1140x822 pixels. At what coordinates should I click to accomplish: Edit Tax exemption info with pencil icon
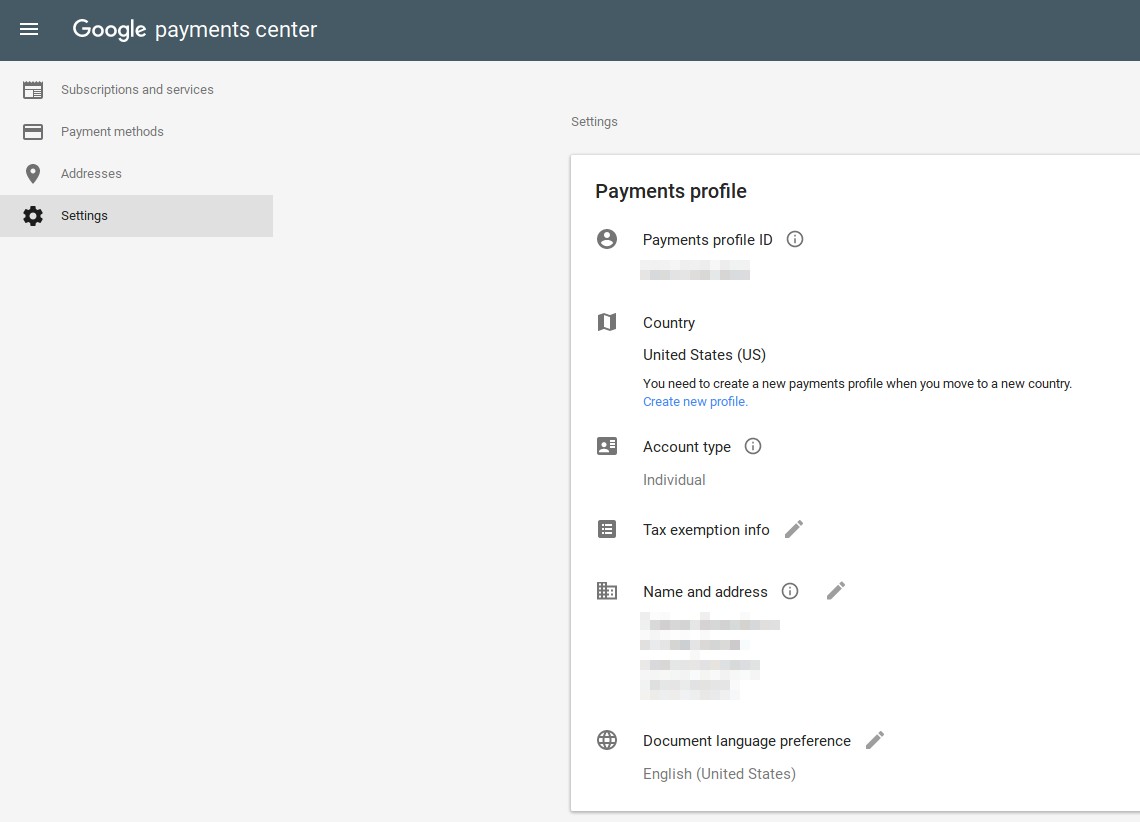coord(794,529)
